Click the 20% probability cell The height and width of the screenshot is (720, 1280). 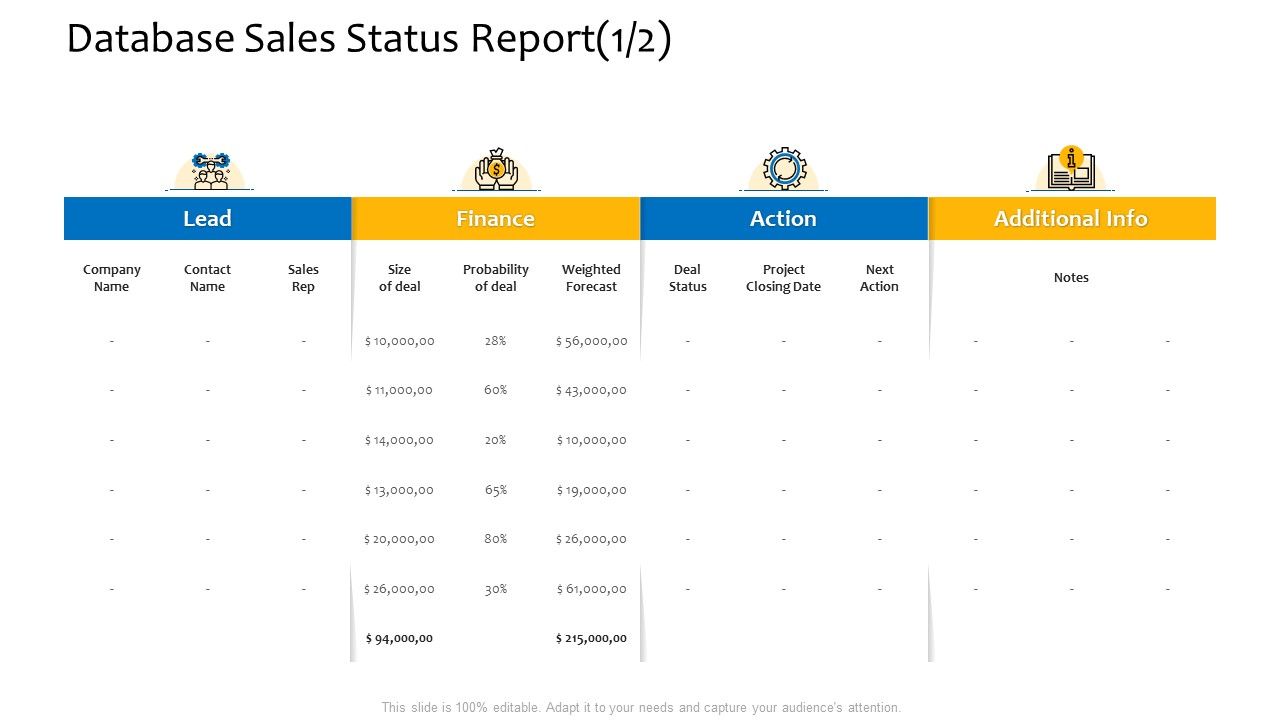[496, 440]
